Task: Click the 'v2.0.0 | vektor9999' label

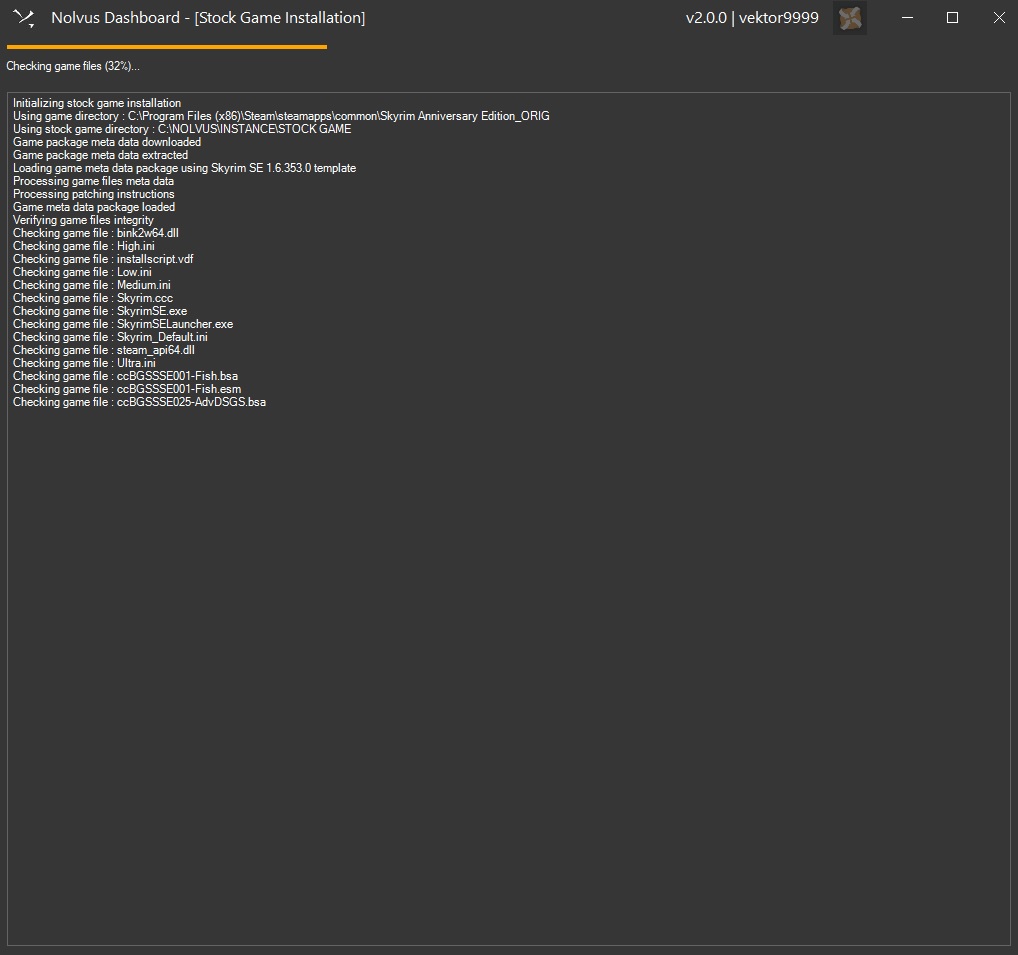Action: (x=752, y=18)
